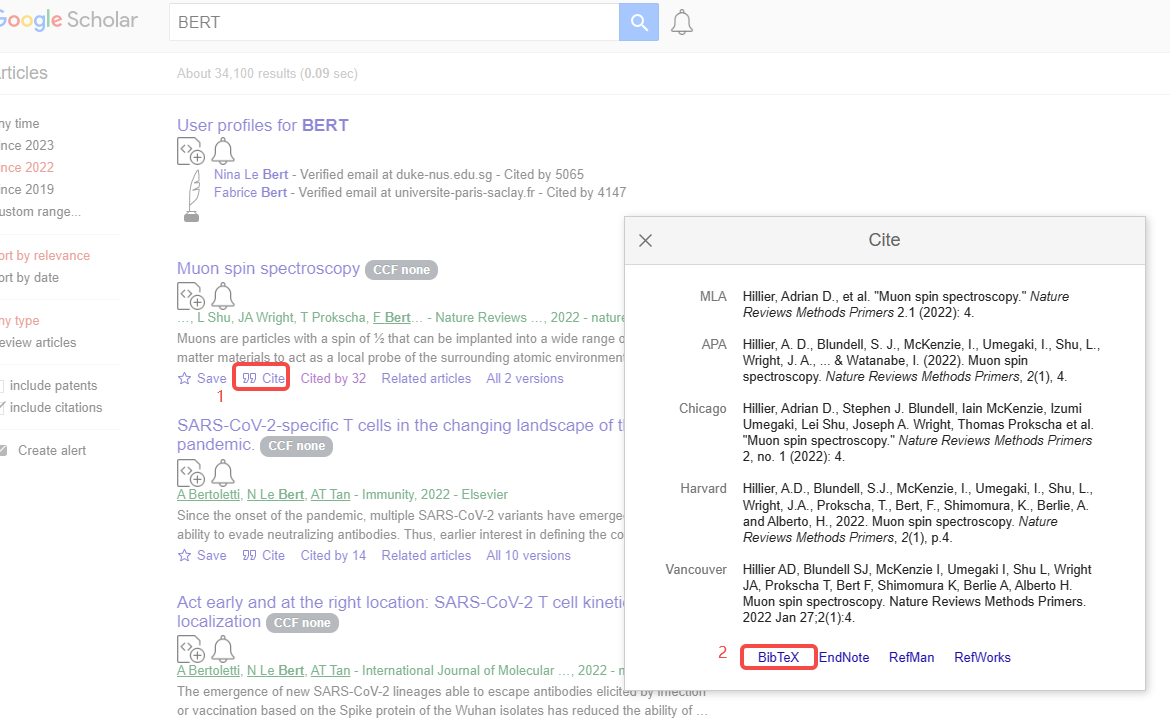The width and height of the screenshot is (1170, 719).
Task: Click the bell icon under Muon spin spectroscopy
Action: click(x=223, y=296)
